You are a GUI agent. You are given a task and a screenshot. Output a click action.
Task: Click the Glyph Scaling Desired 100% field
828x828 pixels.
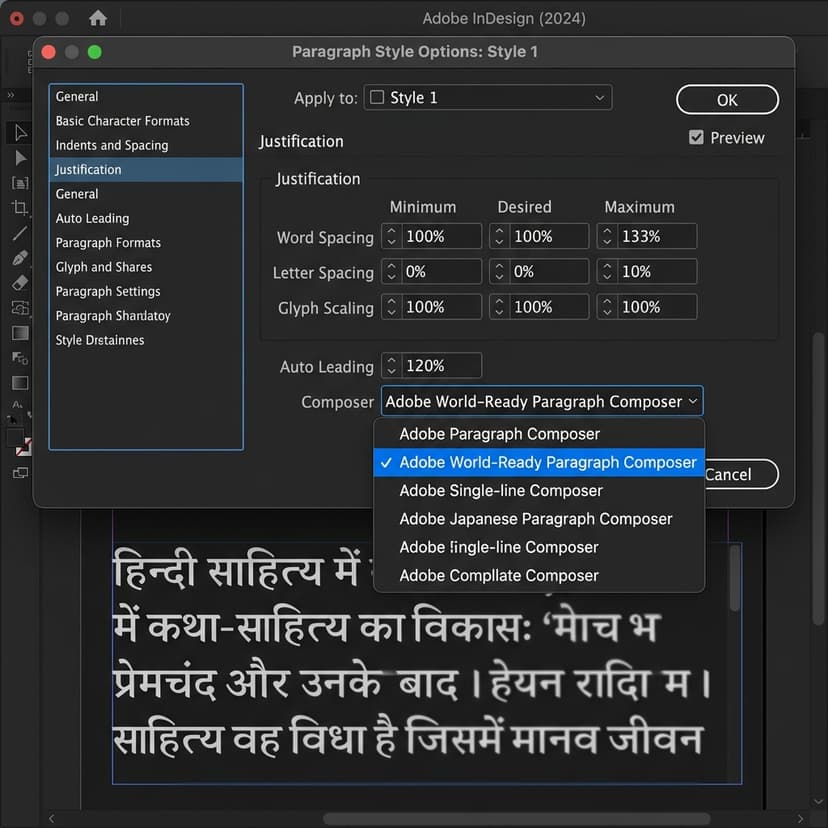click(549, 307)
